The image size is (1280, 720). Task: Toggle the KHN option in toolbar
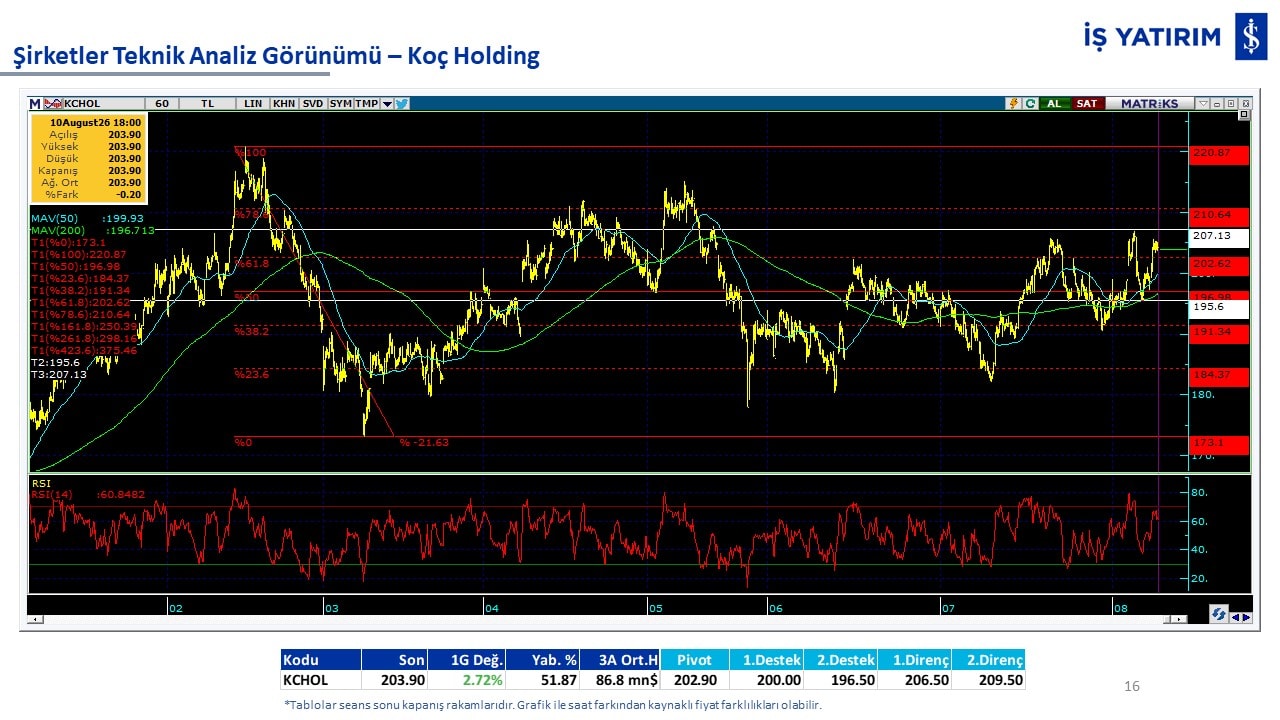(284, 103)
